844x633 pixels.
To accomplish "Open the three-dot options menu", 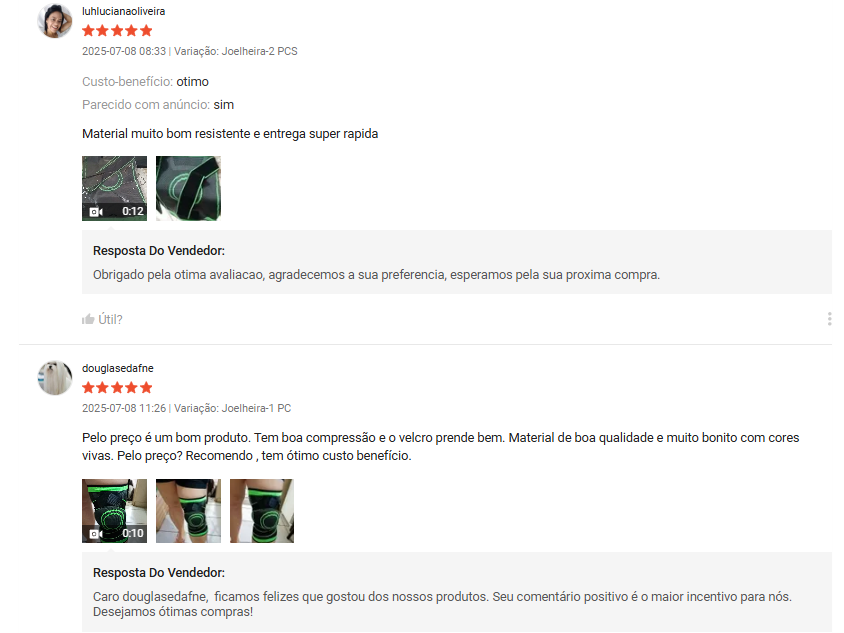I will [829, 319].
